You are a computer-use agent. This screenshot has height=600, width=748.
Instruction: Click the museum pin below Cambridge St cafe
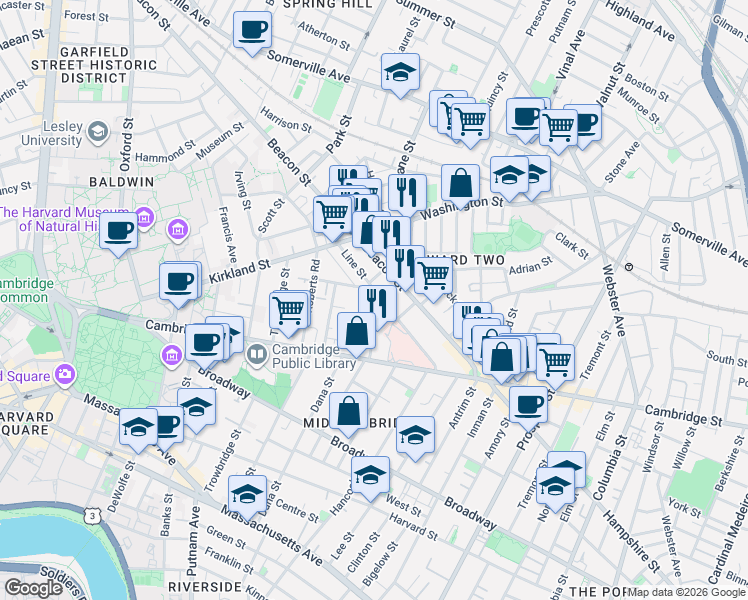pos(172,357)
